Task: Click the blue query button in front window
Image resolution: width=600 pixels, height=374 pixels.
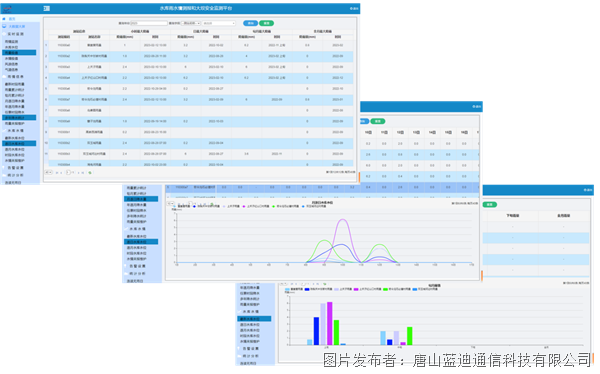Action: click(251, 23)
